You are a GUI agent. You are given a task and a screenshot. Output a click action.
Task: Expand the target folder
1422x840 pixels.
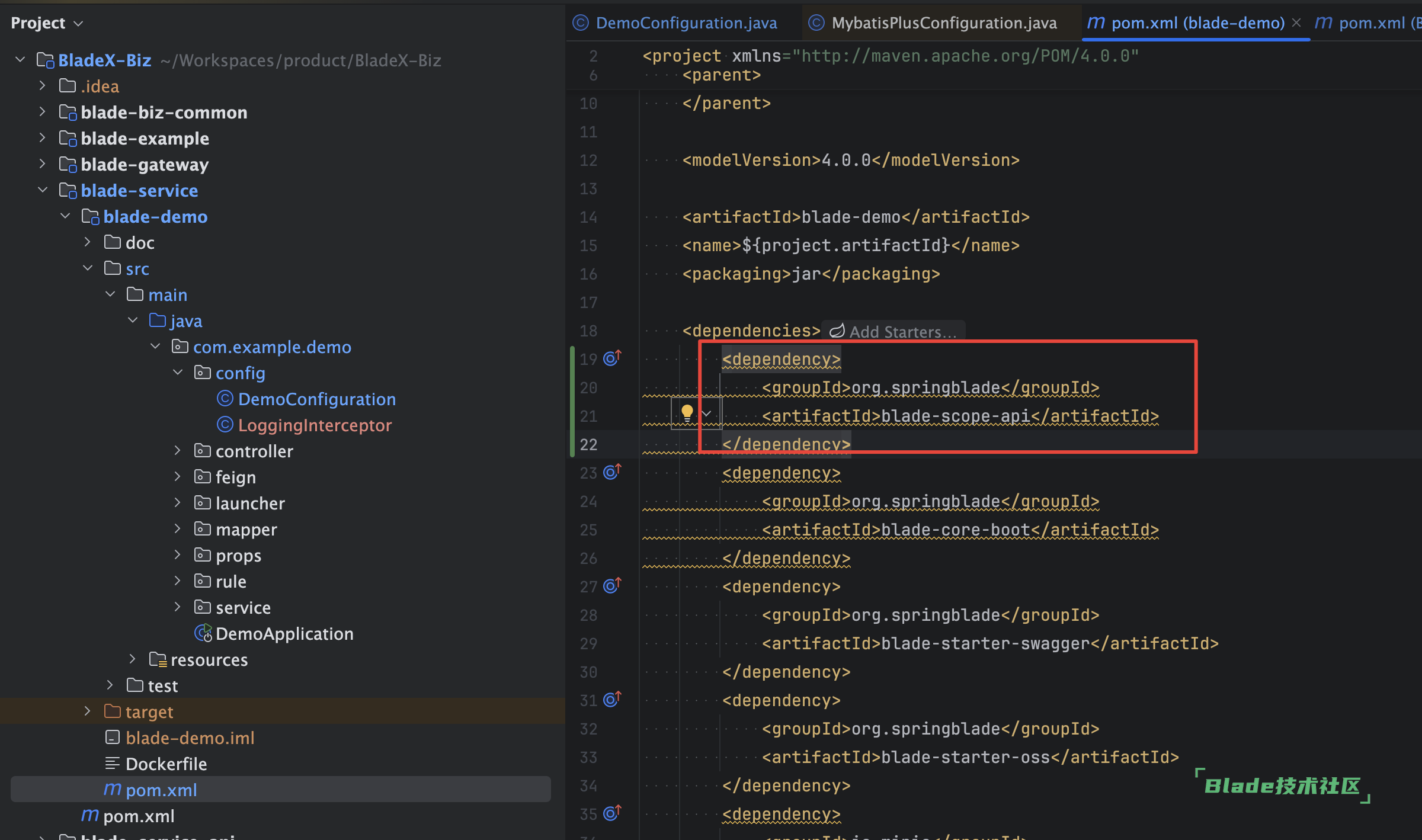pos(88,711)
